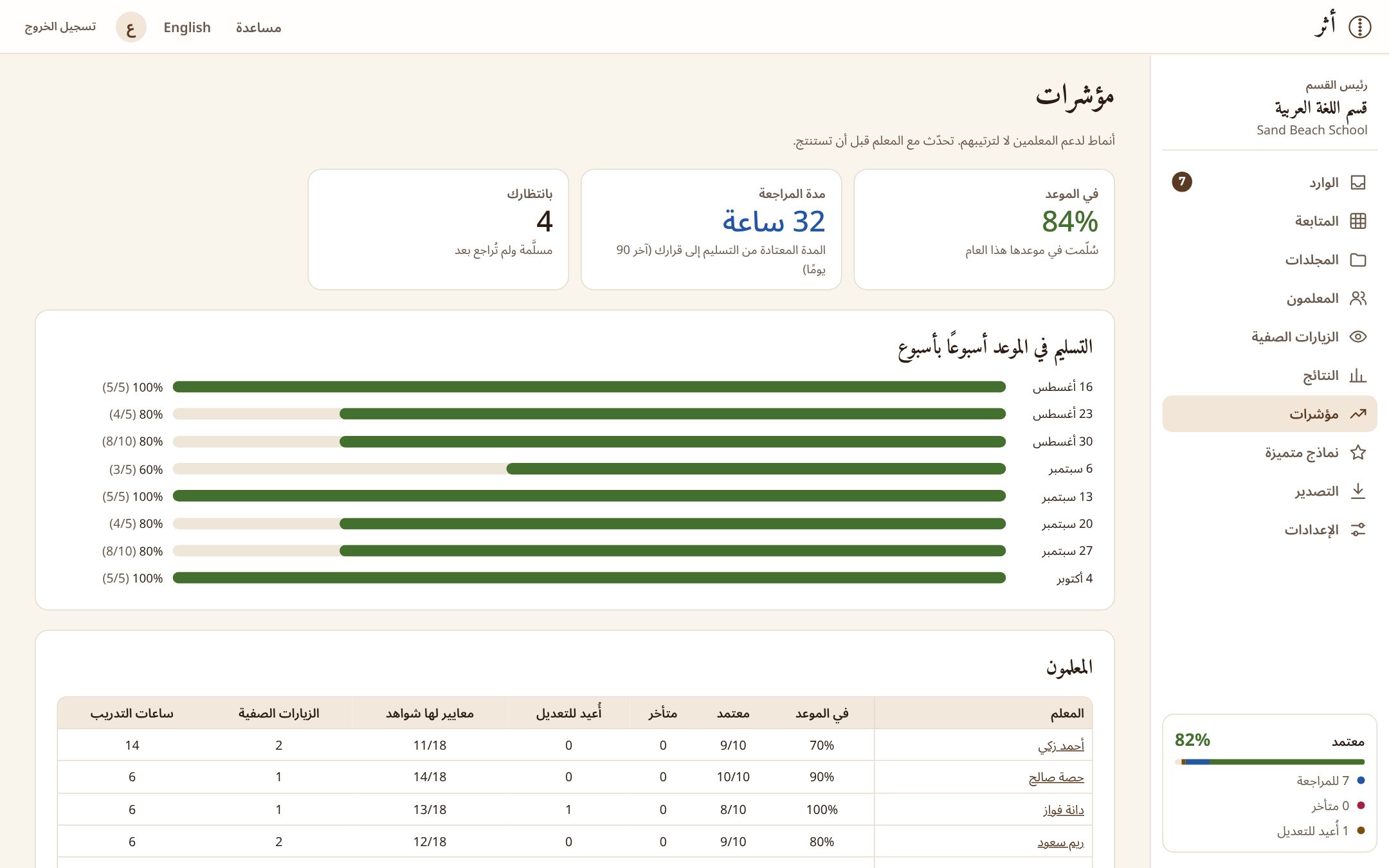Click the في الموعد 84% summary card
The height and width of the screenshot is (868, 1389).
pos(984,230)
